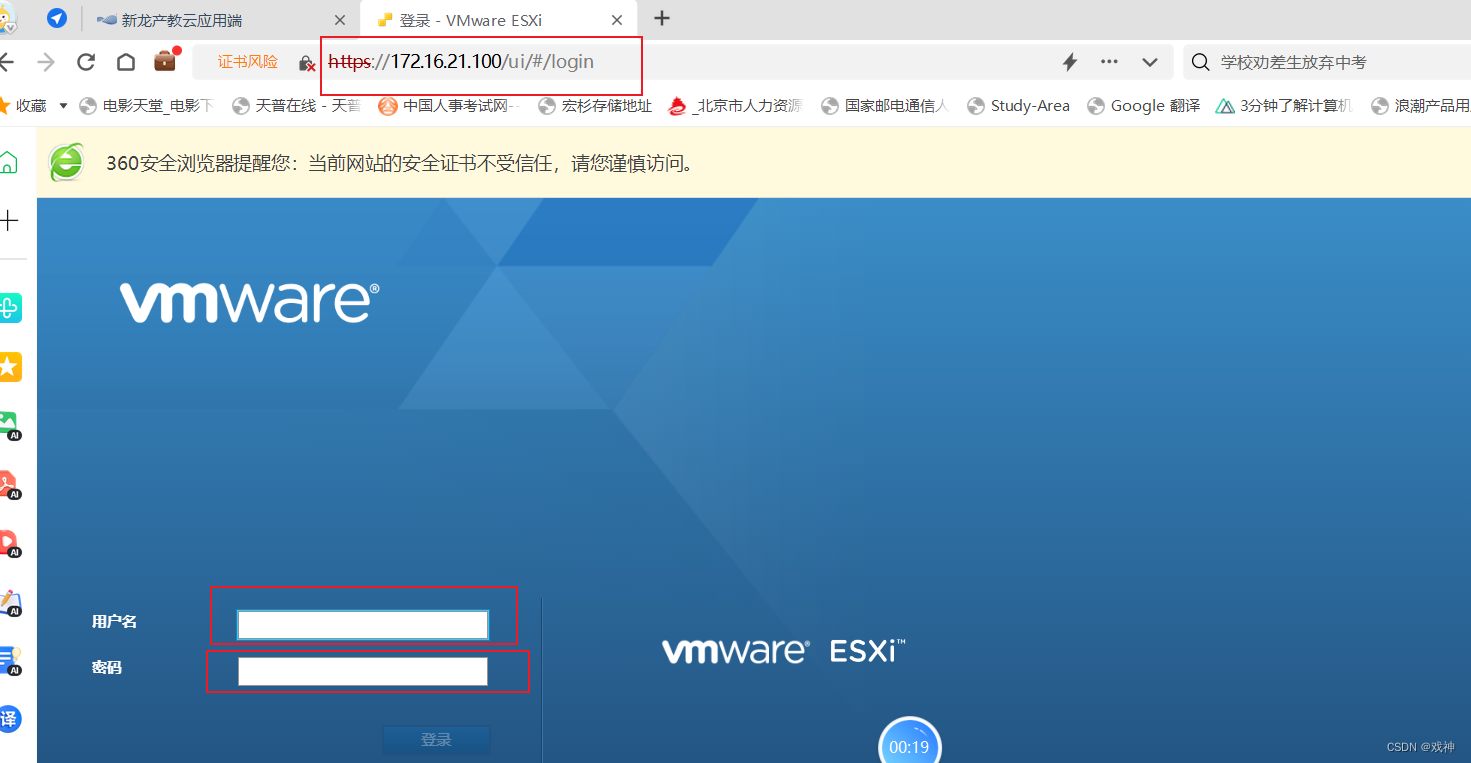Open the AI writing pencil sidebar tool
Screen dimensions: 1471x763
9,602
